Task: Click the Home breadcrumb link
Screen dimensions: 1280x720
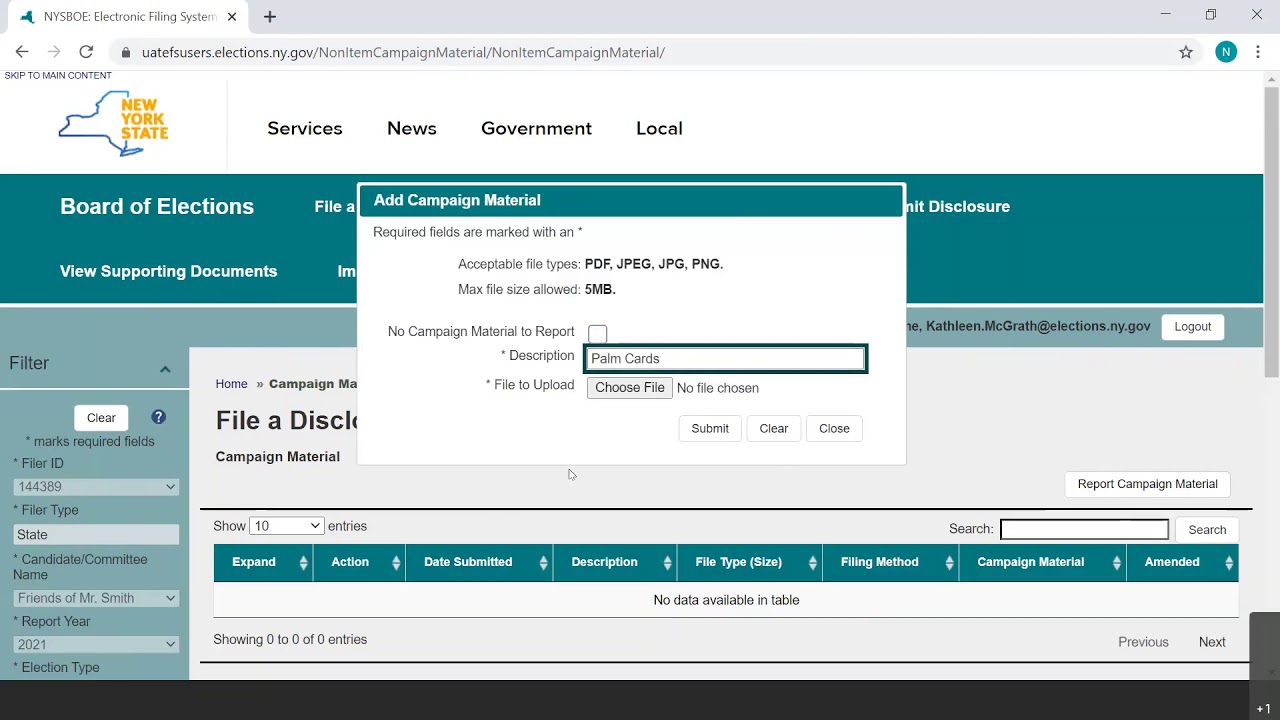Action: pyautogui.click(x=231, y=384)
